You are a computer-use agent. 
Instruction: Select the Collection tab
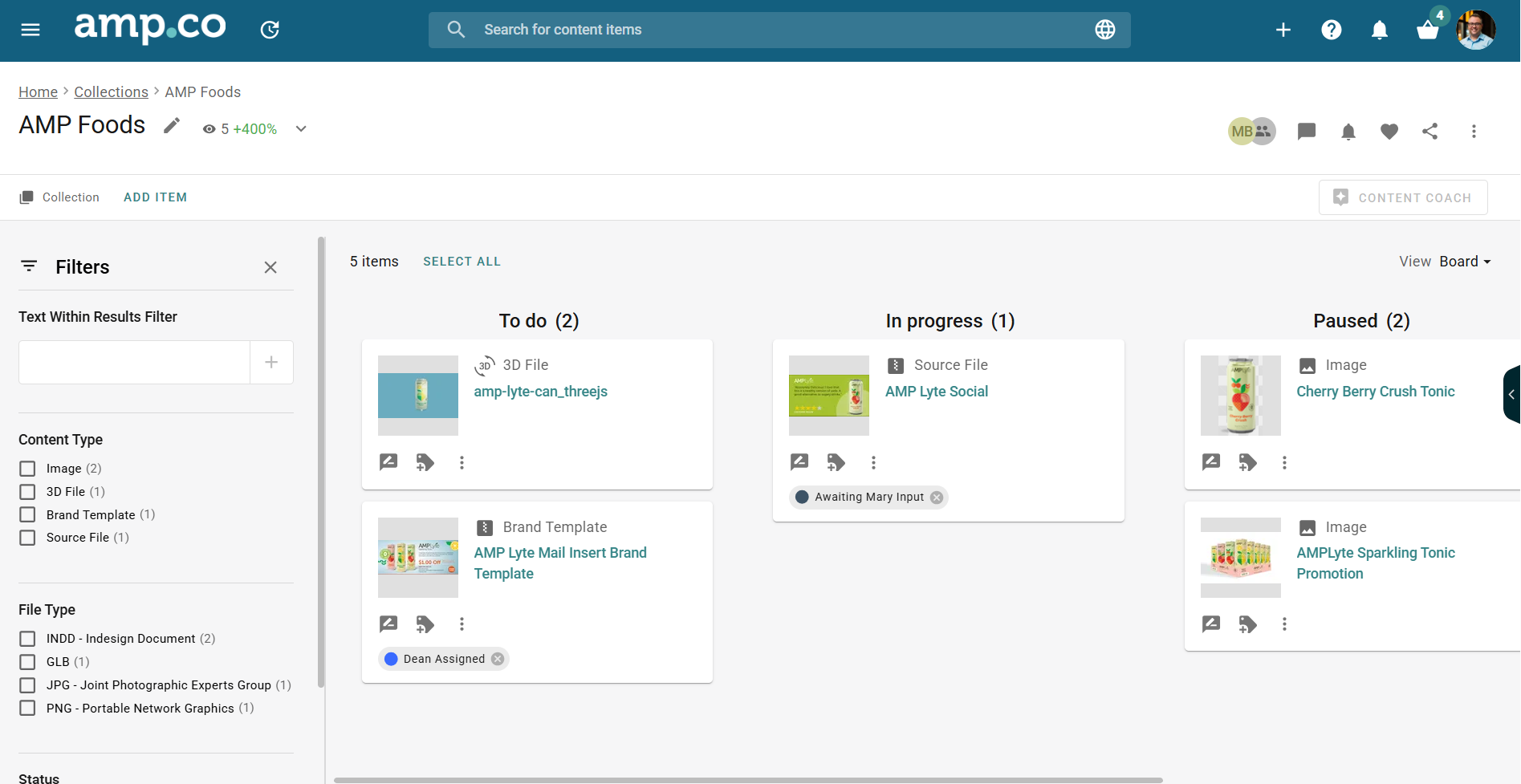(59, 197)
